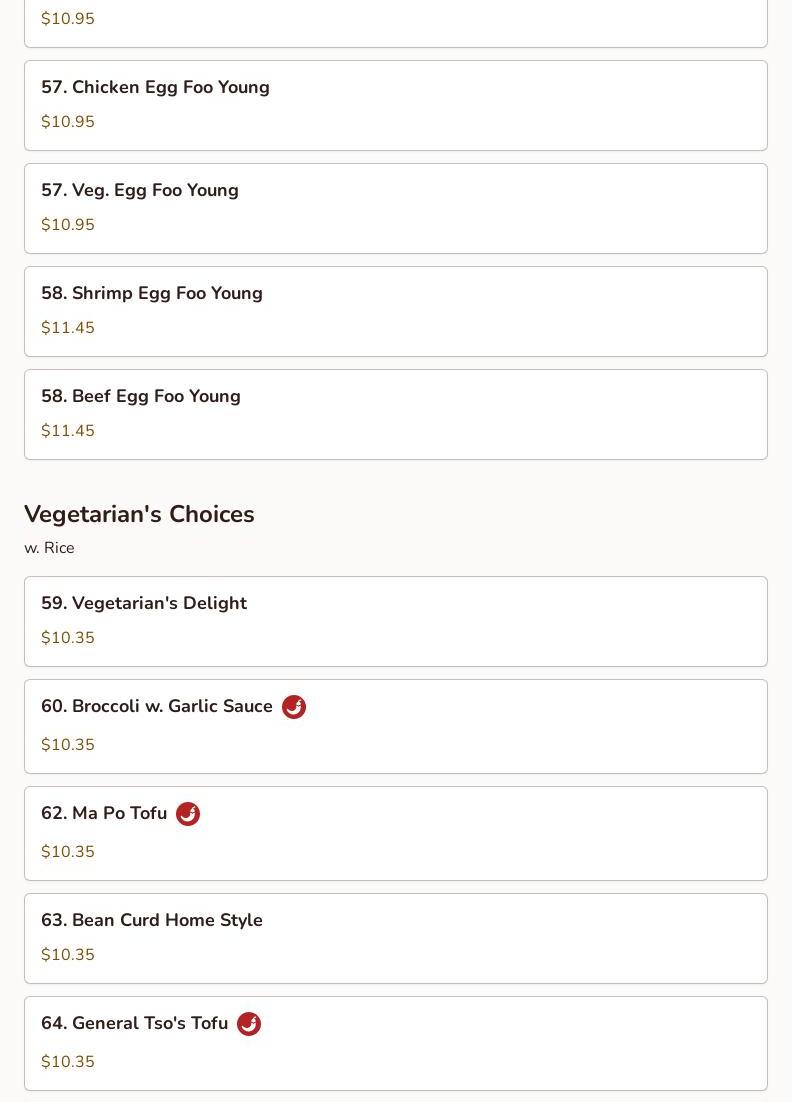
Task: Click the price of Bean Curd Home Style
Action: click(68, 955)
